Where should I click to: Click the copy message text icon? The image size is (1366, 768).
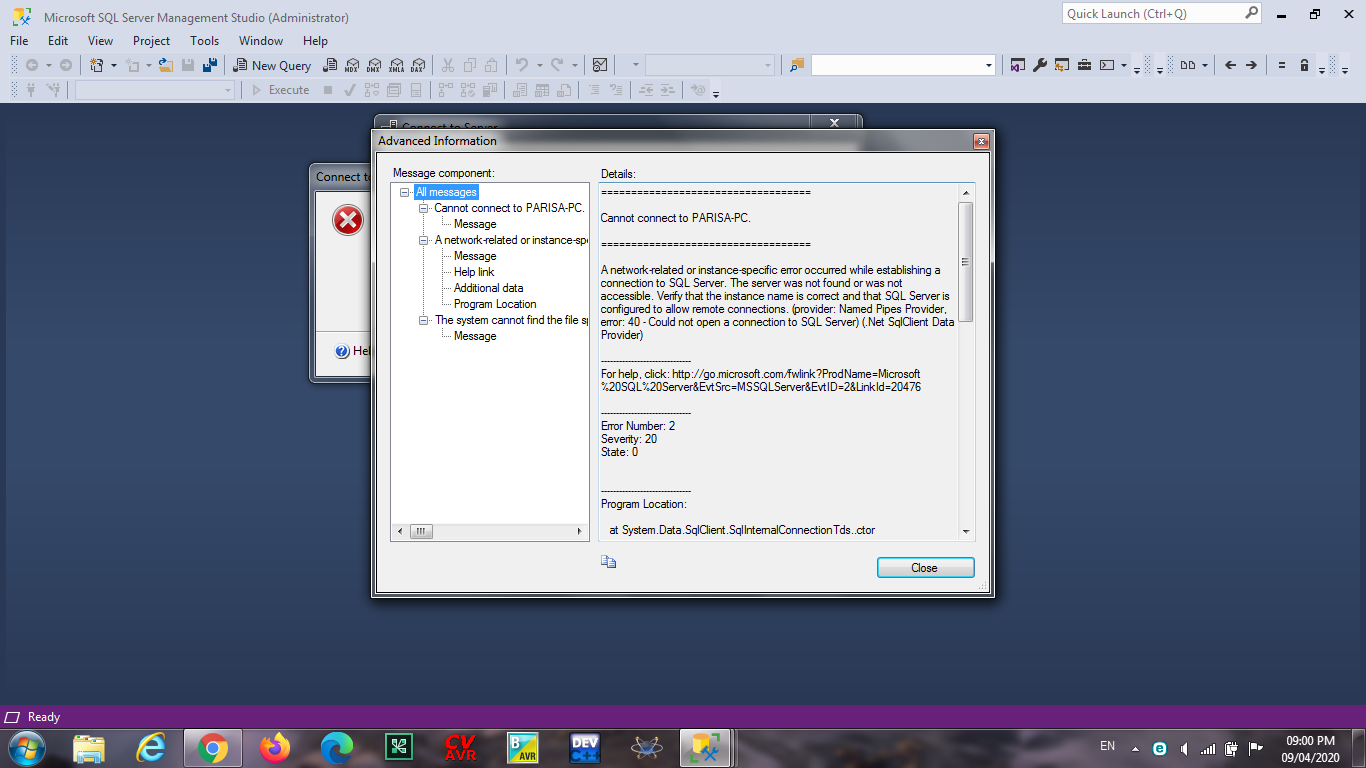608,562
